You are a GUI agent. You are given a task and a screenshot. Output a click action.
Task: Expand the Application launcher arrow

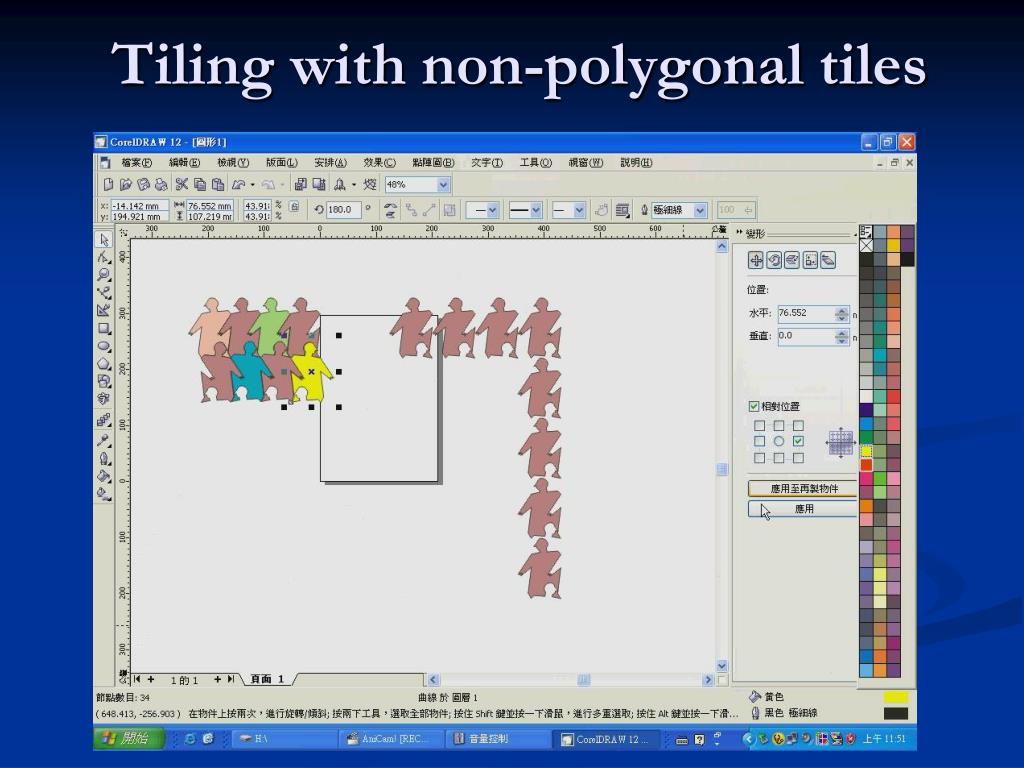click(354, 185)
